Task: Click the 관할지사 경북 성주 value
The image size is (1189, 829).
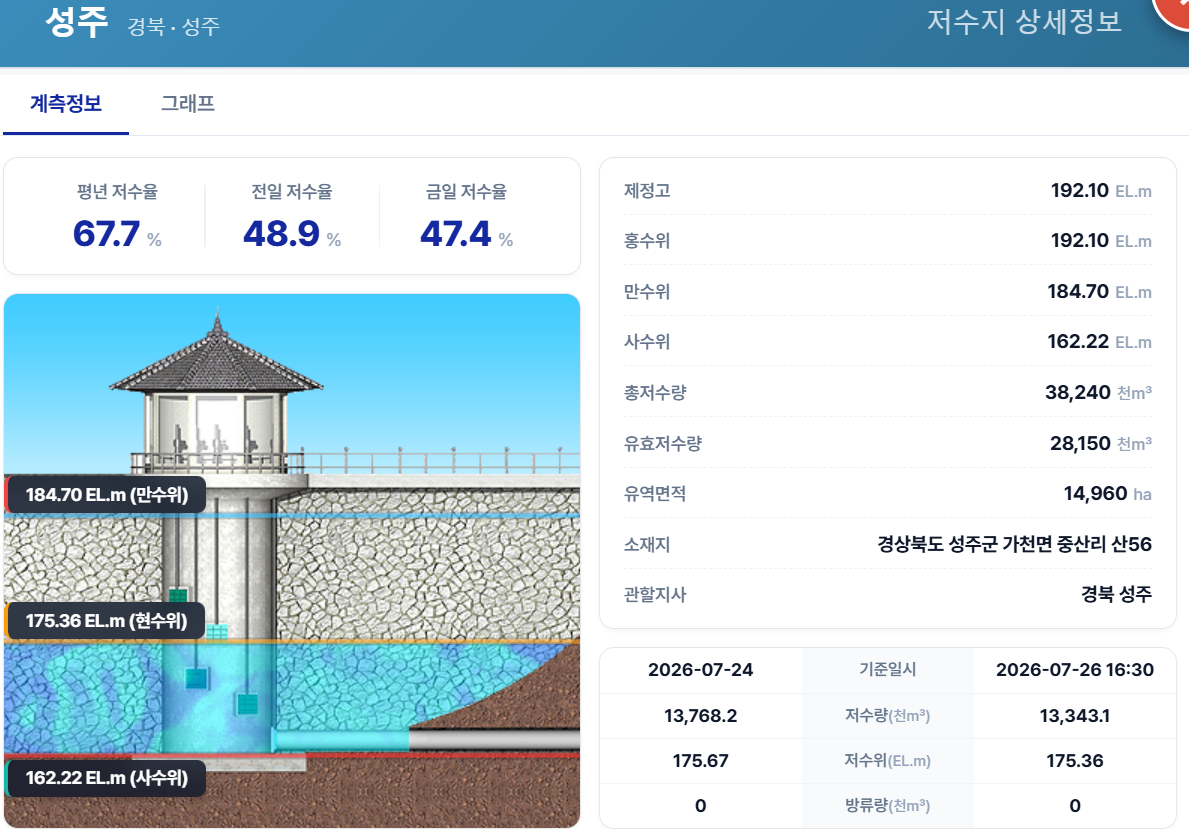Action: 1116,594
